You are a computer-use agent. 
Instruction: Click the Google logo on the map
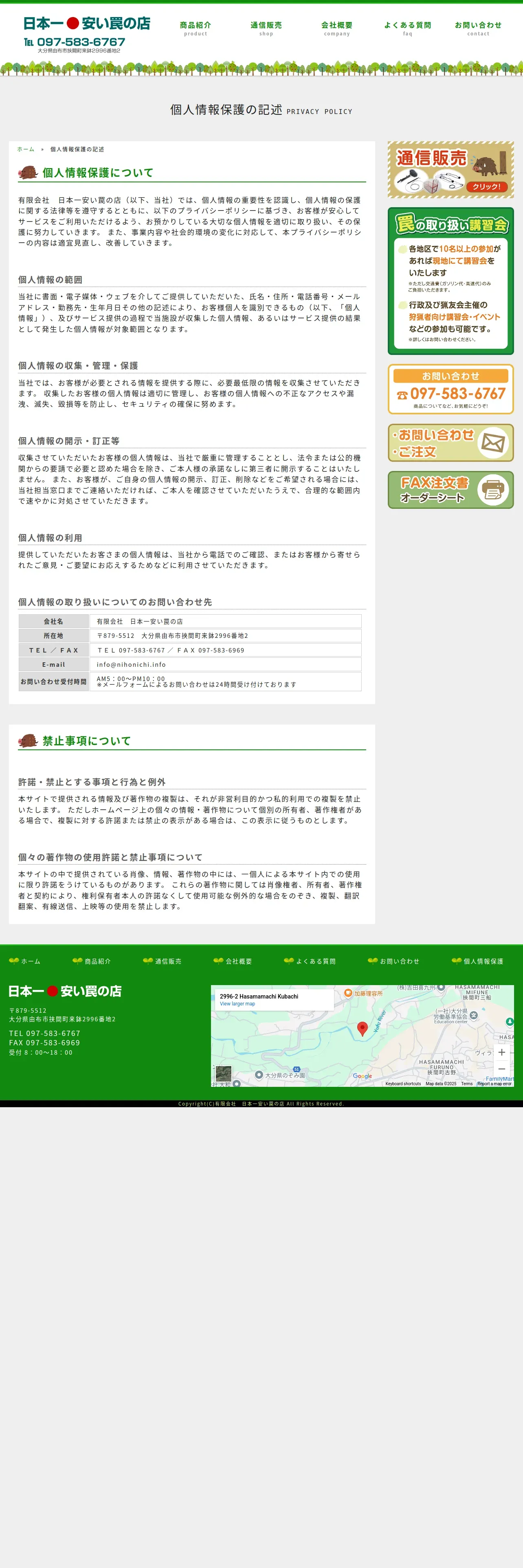tap(362, 1075)
